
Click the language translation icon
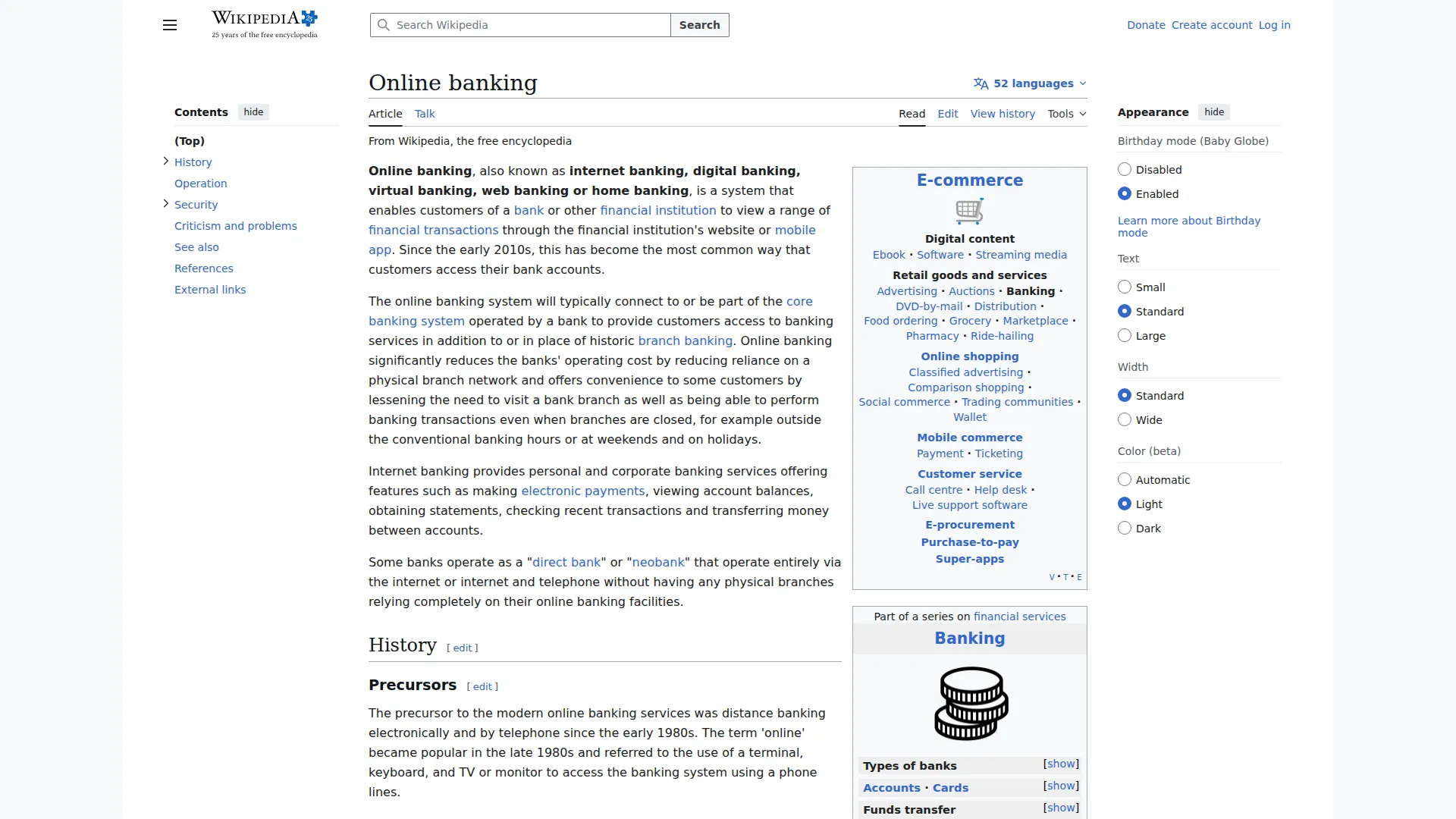click(981, 83)
